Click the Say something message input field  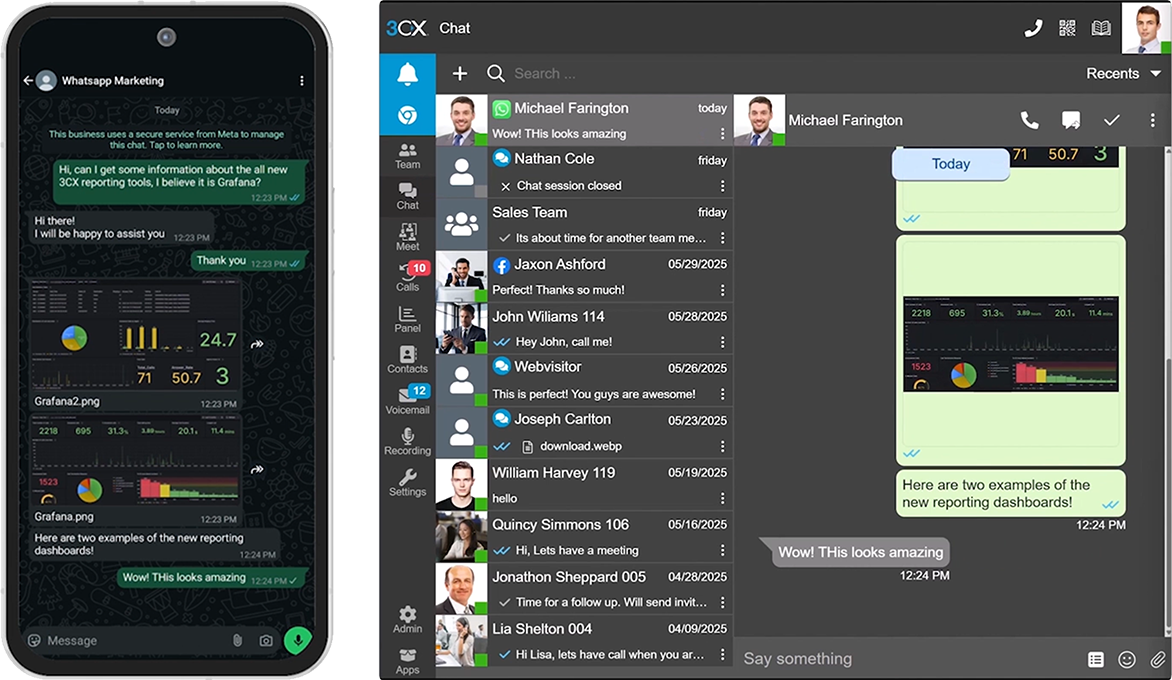click(x=850, y=658)
